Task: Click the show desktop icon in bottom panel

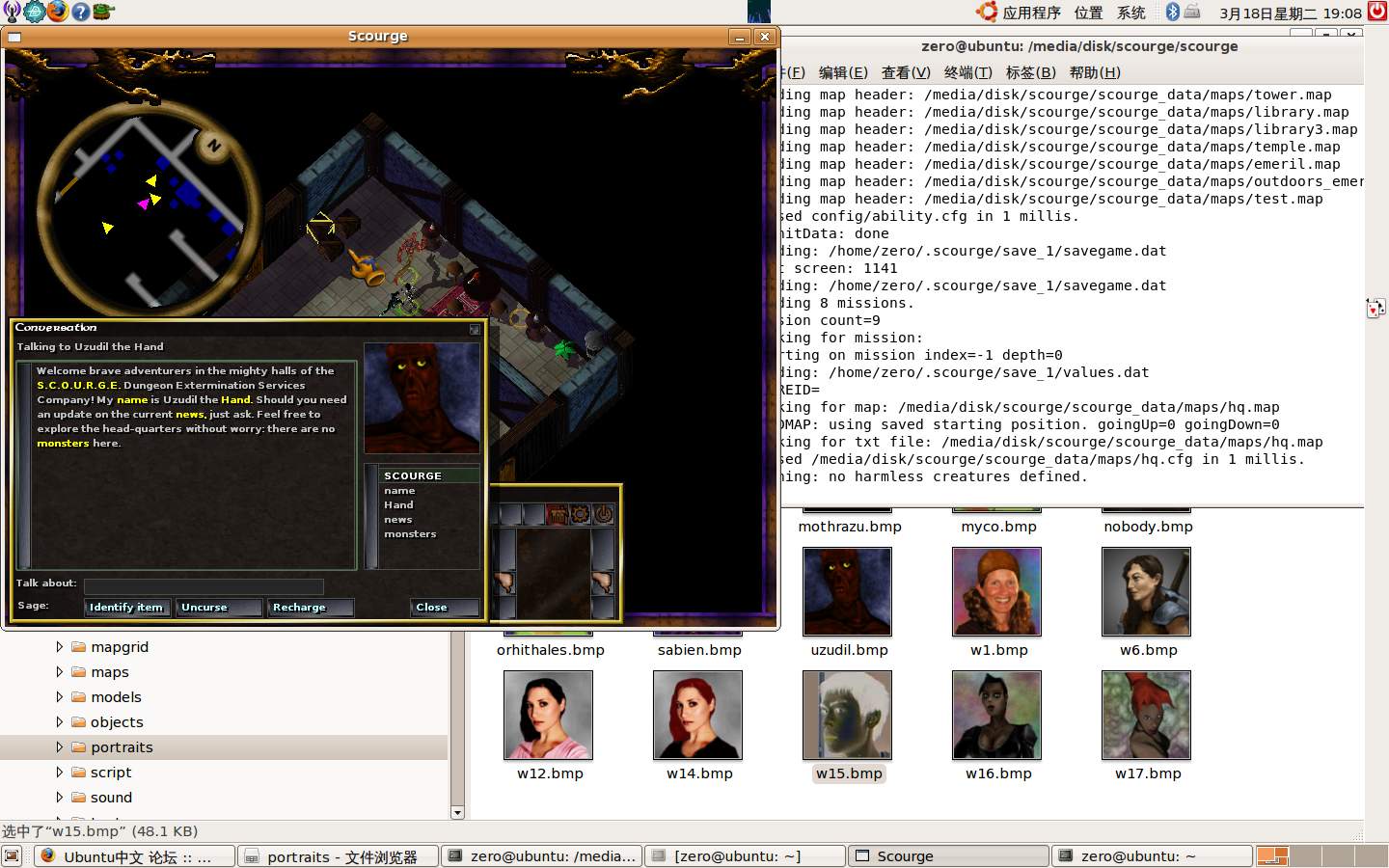Action: pos(12,855)
